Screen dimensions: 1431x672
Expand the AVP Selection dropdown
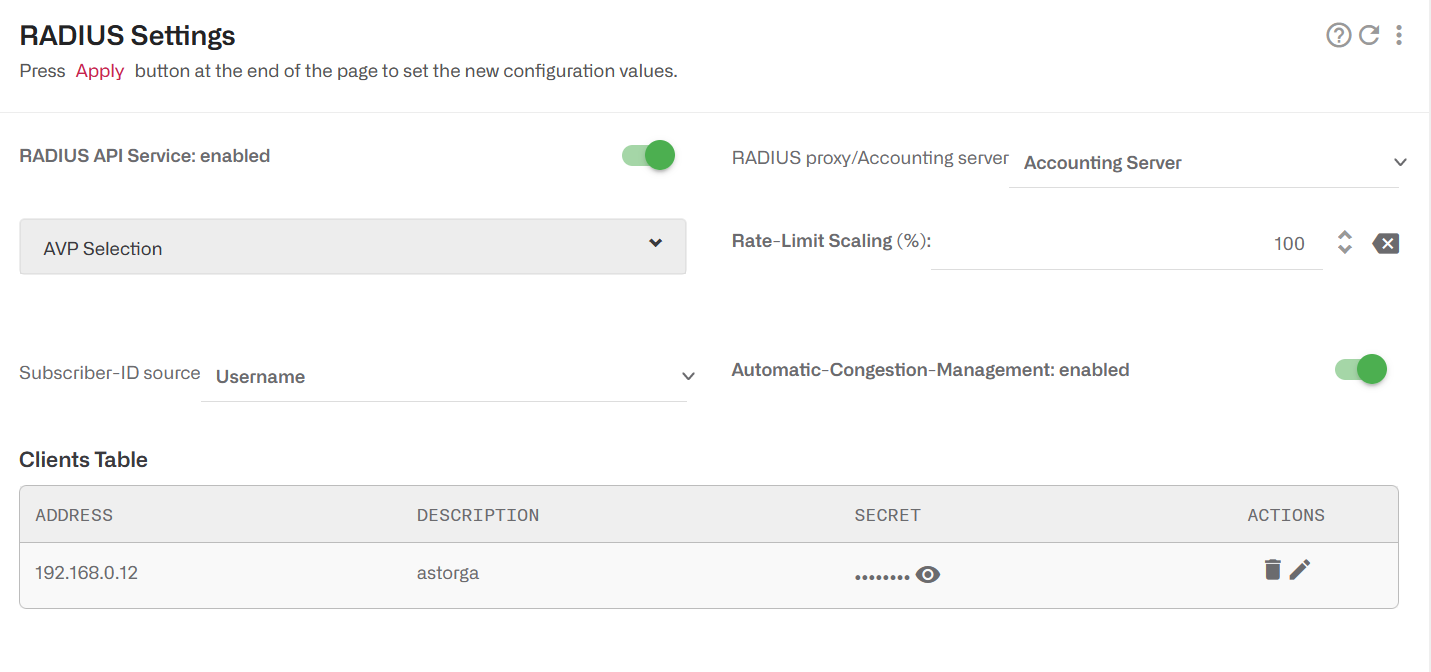[x=353, y=246]
